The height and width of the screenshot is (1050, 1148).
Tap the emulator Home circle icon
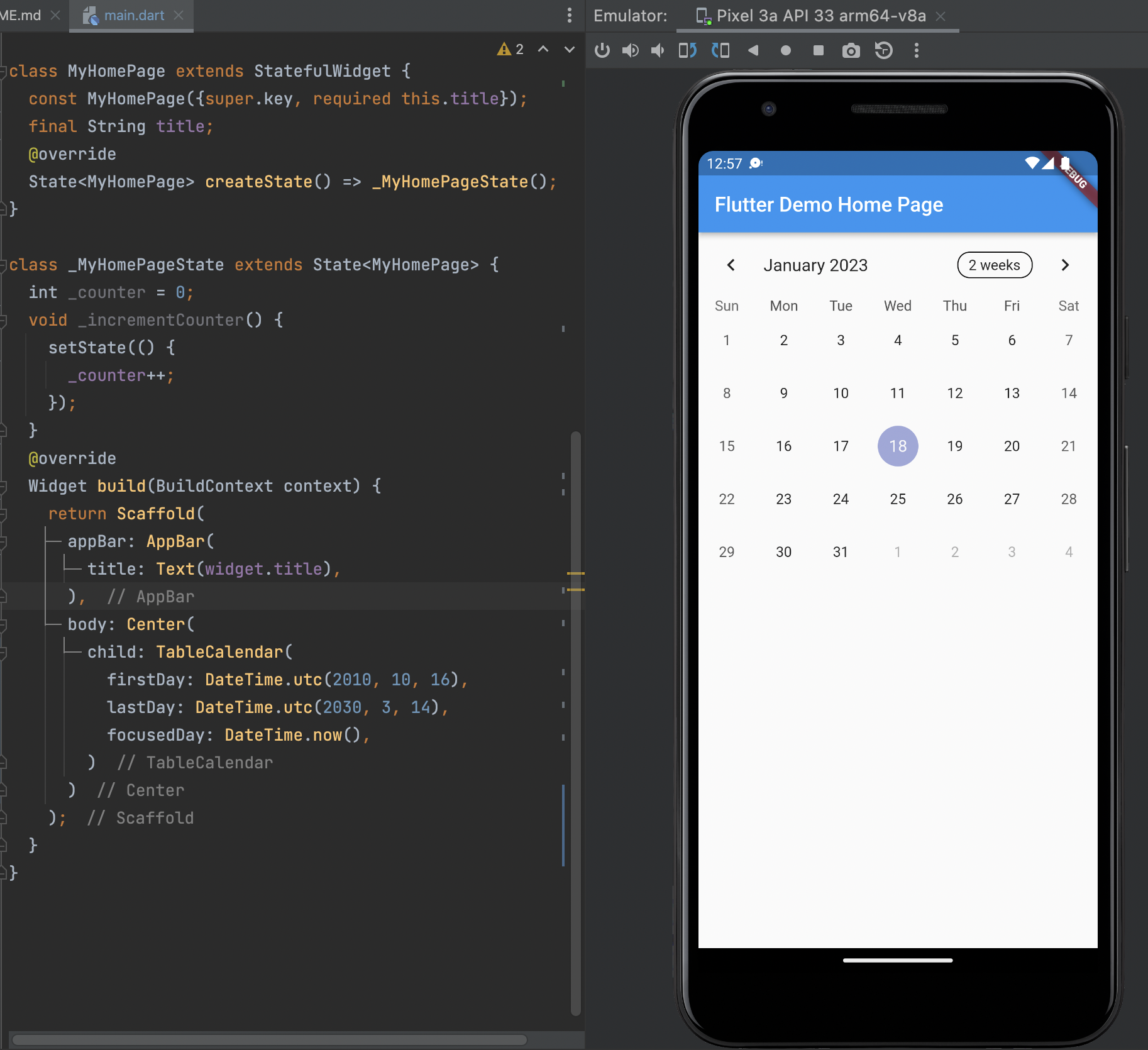[x=786, y=50]
